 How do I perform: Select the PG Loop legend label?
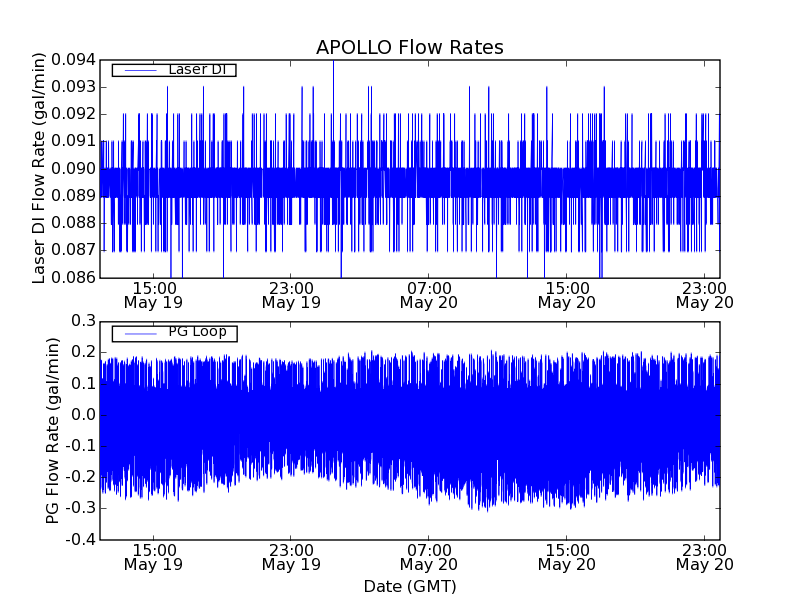pyautogui.click(x=197, y=332)
